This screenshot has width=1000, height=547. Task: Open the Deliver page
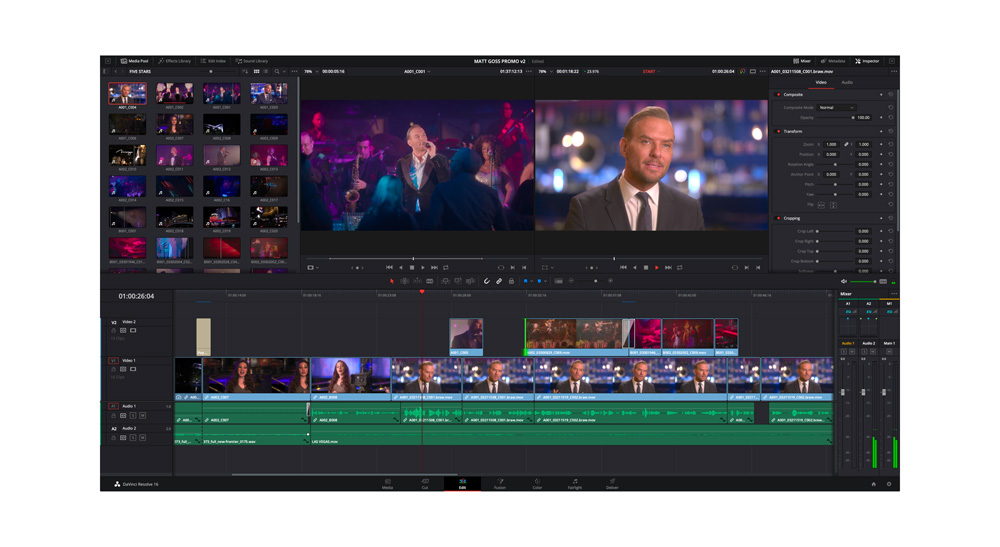612,483
